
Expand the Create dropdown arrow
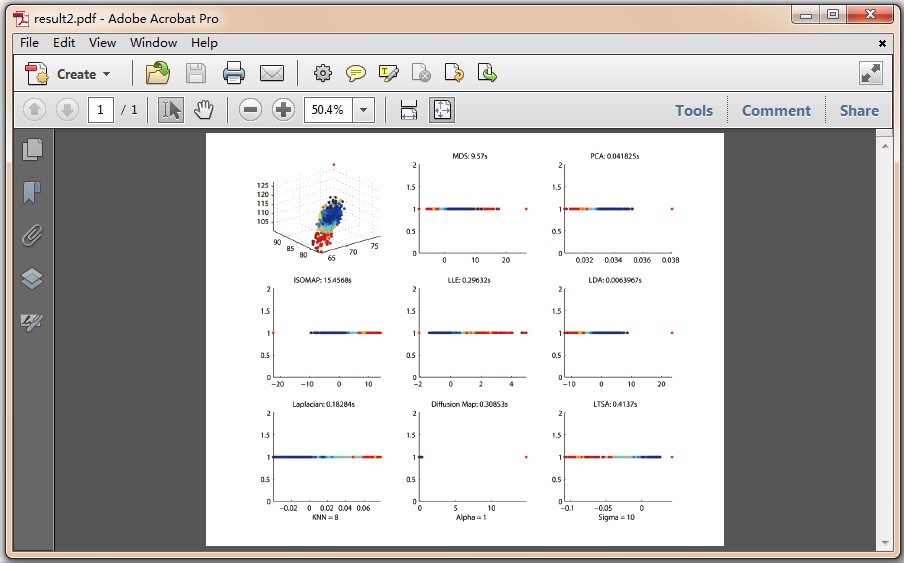106,74
